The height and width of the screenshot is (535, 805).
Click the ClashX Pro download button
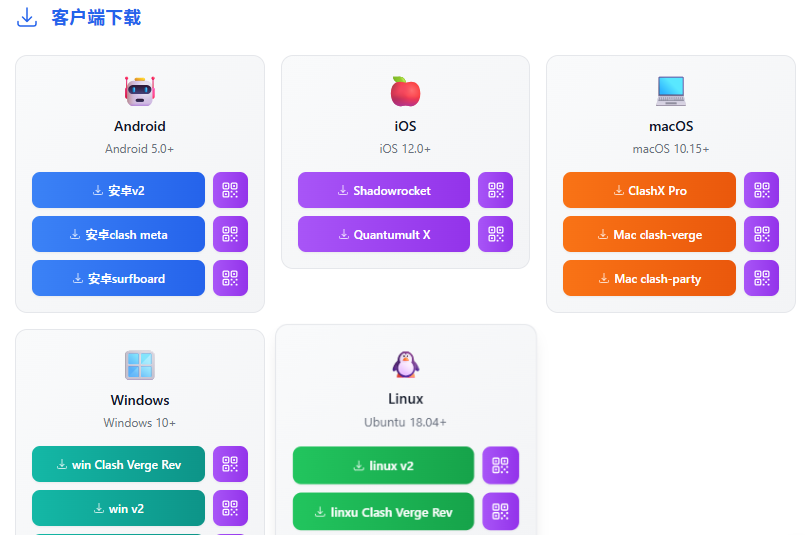click(x=649, y=190)
